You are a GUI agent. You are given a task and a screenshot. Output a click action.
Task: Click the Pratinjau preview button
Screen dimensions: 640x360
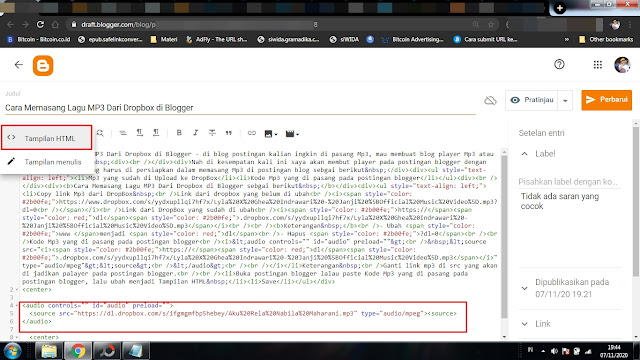pos(531,100)
